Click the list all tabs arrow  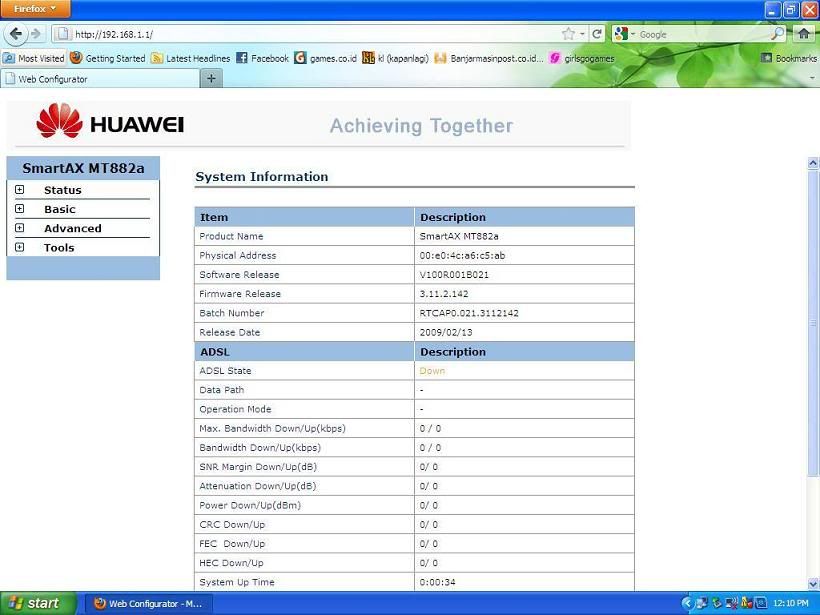tap(812, 78)
